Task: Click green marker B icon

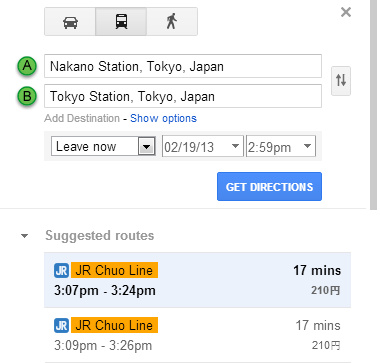Action: tap(27, 96)
